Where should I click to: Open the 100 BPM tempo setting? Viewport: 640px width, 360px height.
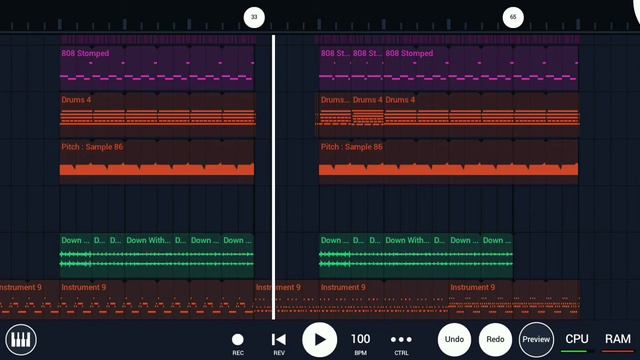pos(360,343)
